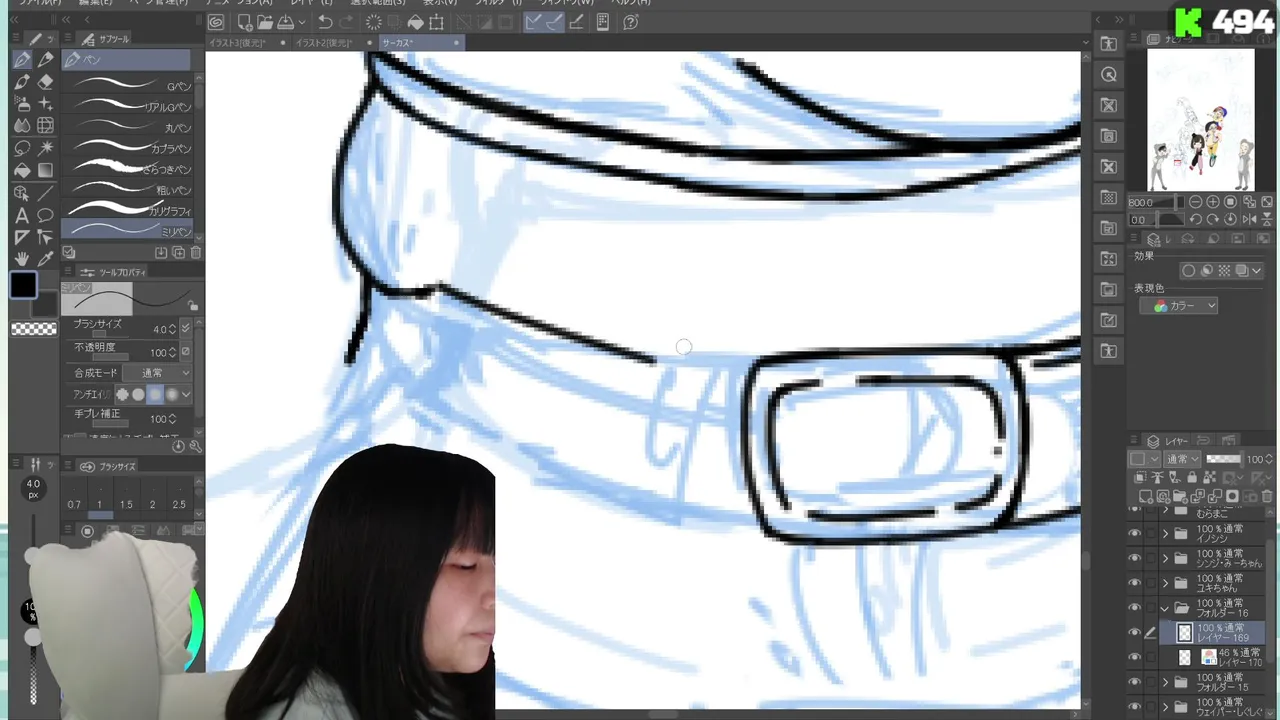Select the Decoration sparkle tool
Screen dimensions: 1280x720
pos(45,104)
